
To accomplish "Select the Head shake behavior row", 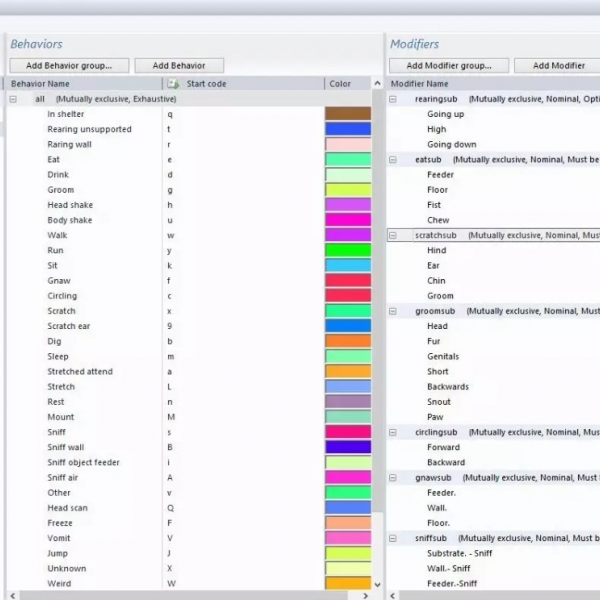I will [x=70, y=205].
